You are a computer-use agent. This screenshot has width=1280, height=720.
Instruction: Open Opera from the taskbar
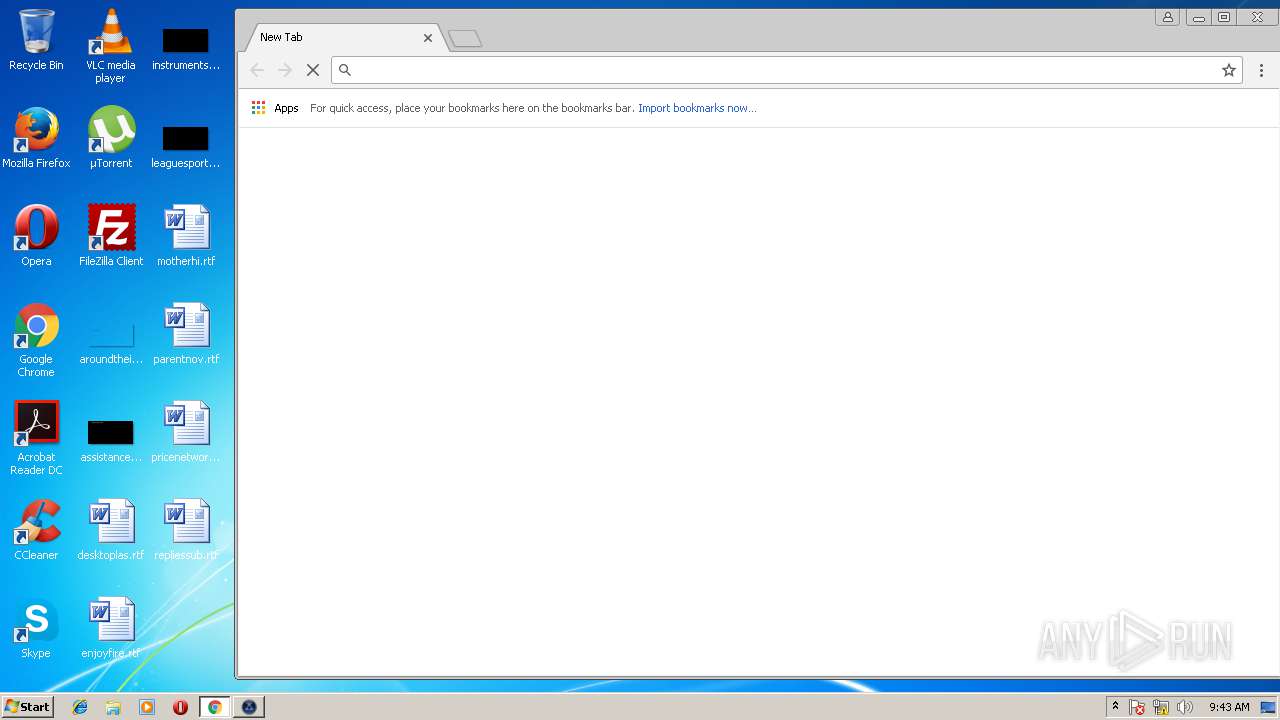pyautogui.click(x=180, y=707)
